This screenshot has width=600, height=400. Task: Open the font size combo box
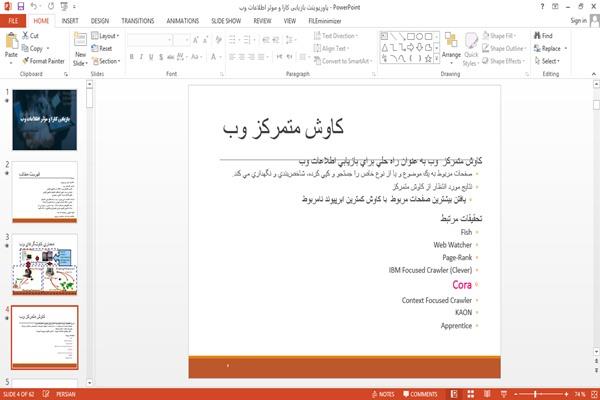[181, 39]
